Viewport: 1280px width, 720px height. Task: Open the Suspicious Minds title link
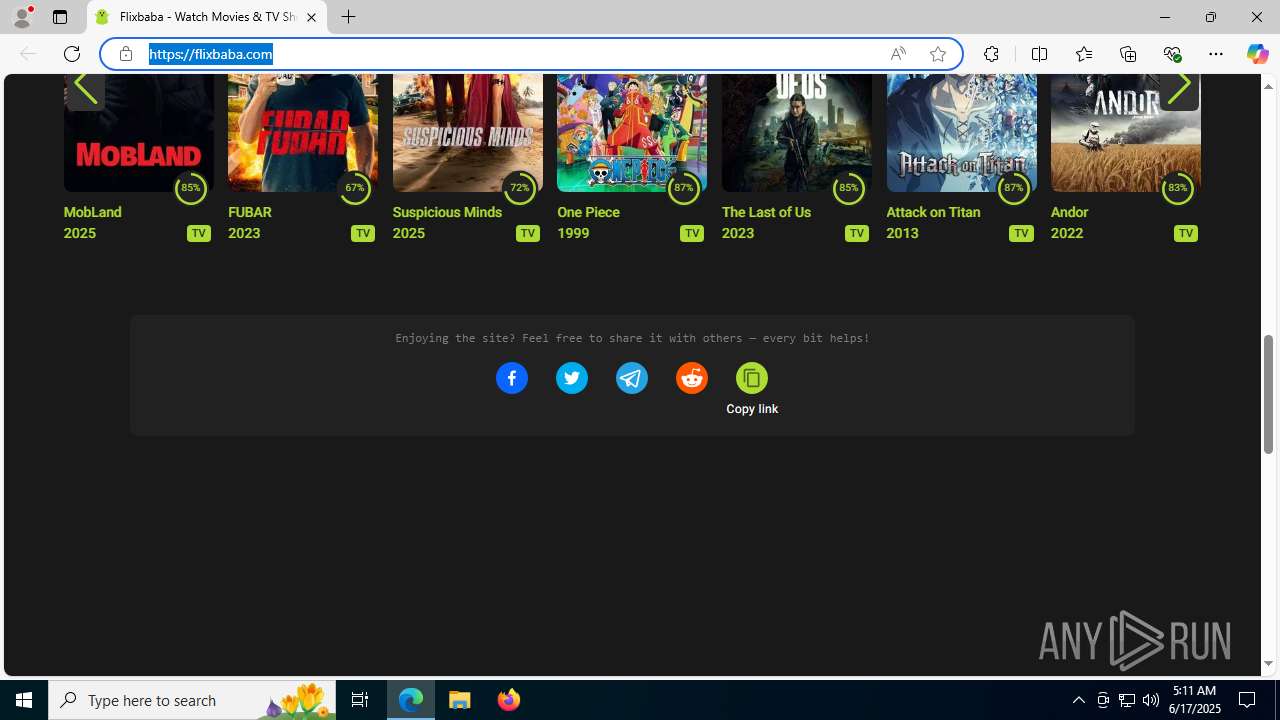(447, 212)
